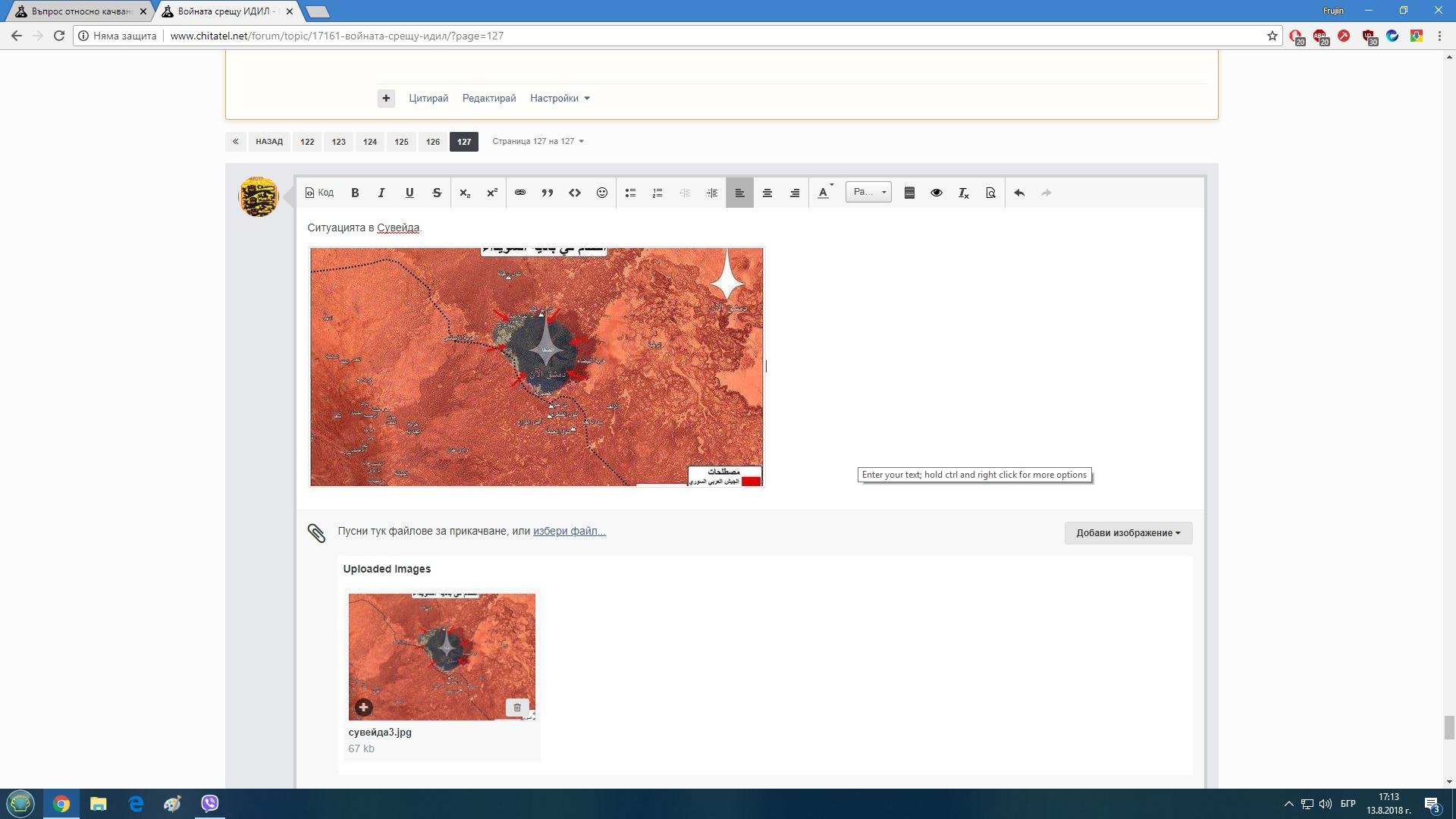Open text color picker
Viewport: 1456px width, 819px height.
point(824,193)
